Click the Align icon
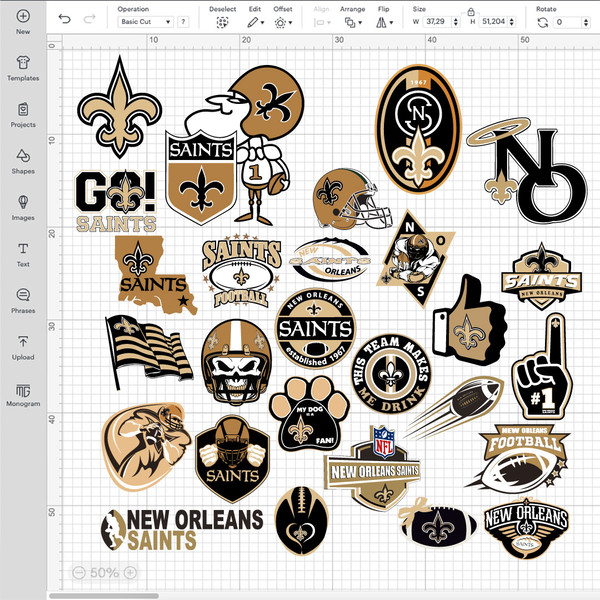 [319, 23]
